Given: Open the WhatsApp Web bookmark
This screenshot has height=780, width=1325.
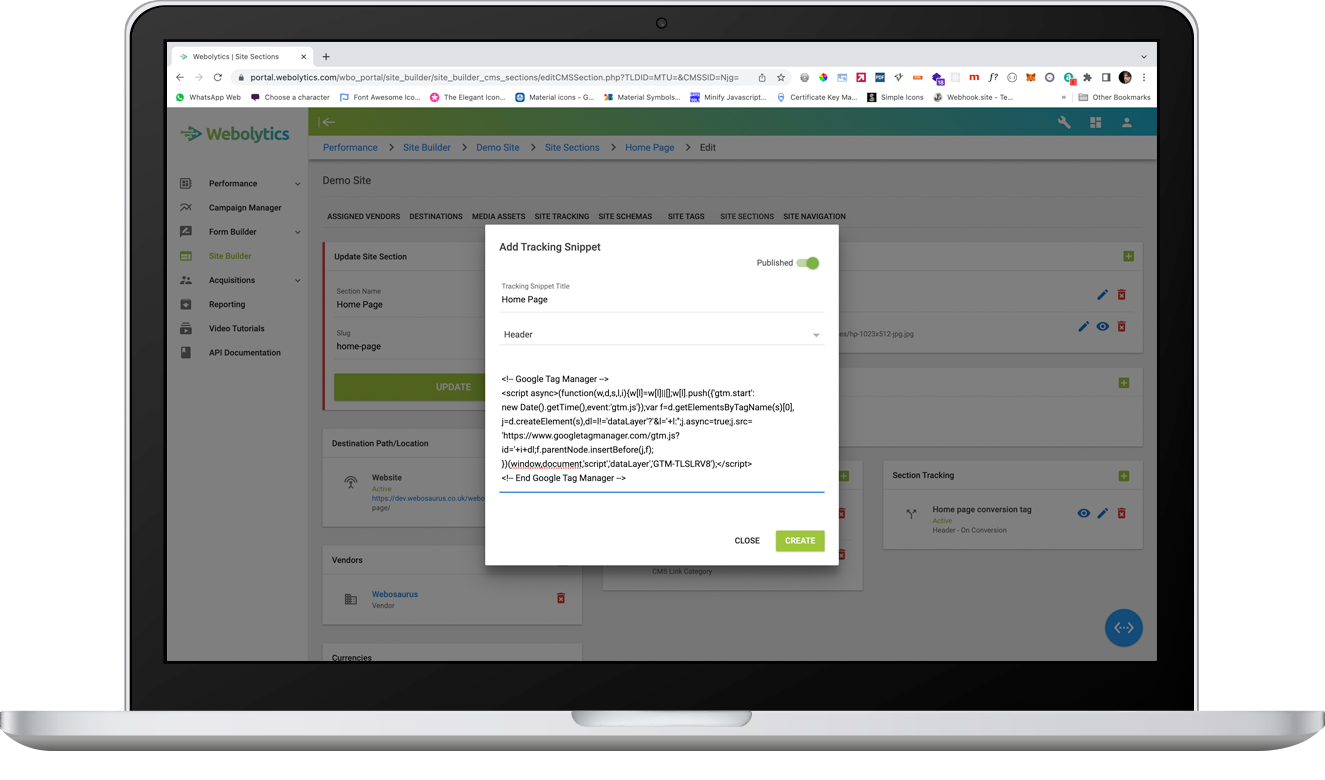Looking at the screenshot, I should pyautogui.click(x=208, y=97).
